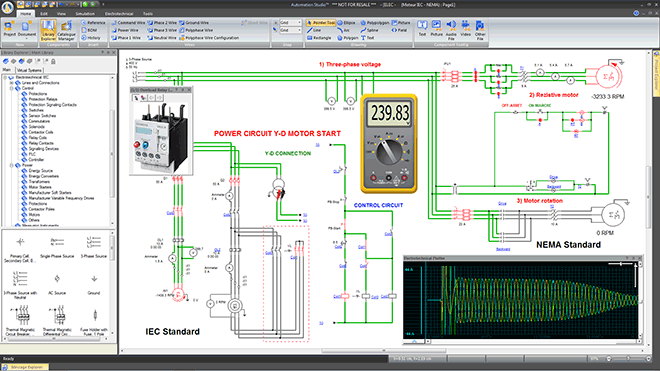Select the Arc drawing tool

point(343,30)
